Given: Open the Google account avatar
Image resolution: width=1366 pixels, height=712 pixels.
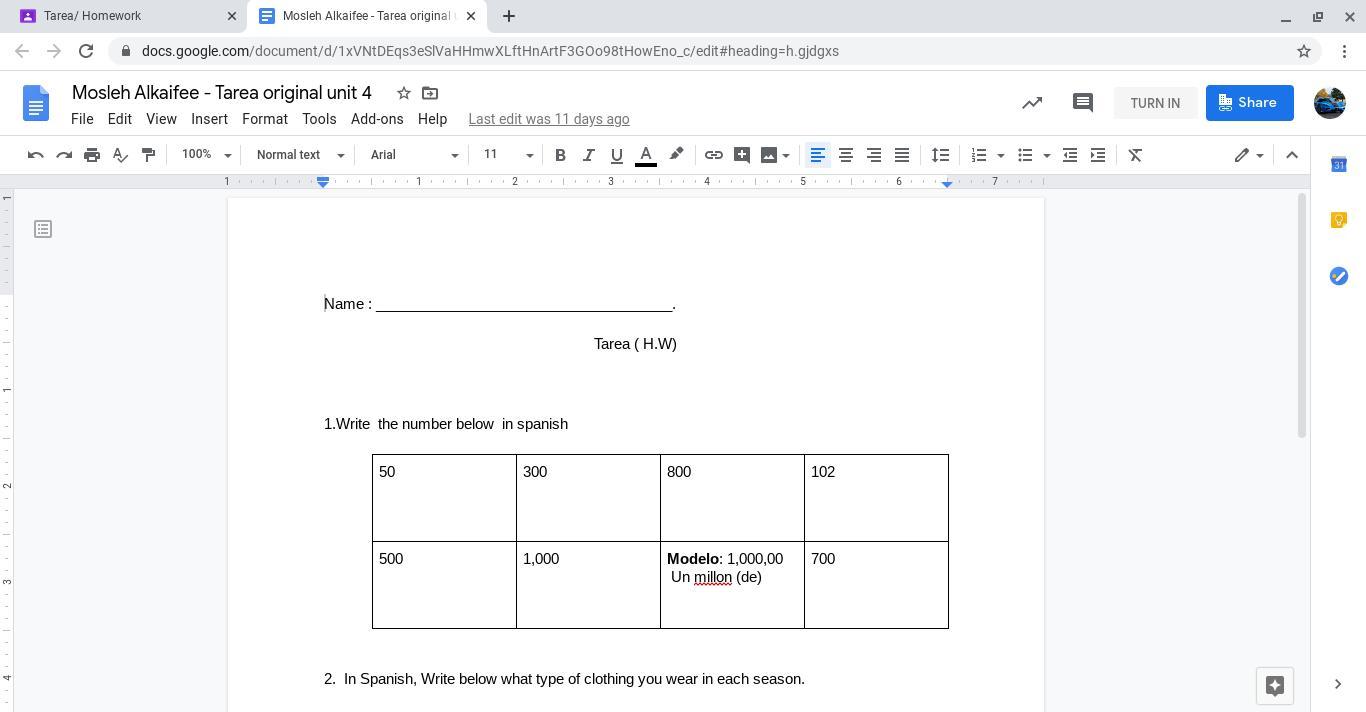Looking at the screenshot, I should pyautogui.click(x=1330, y=103).
